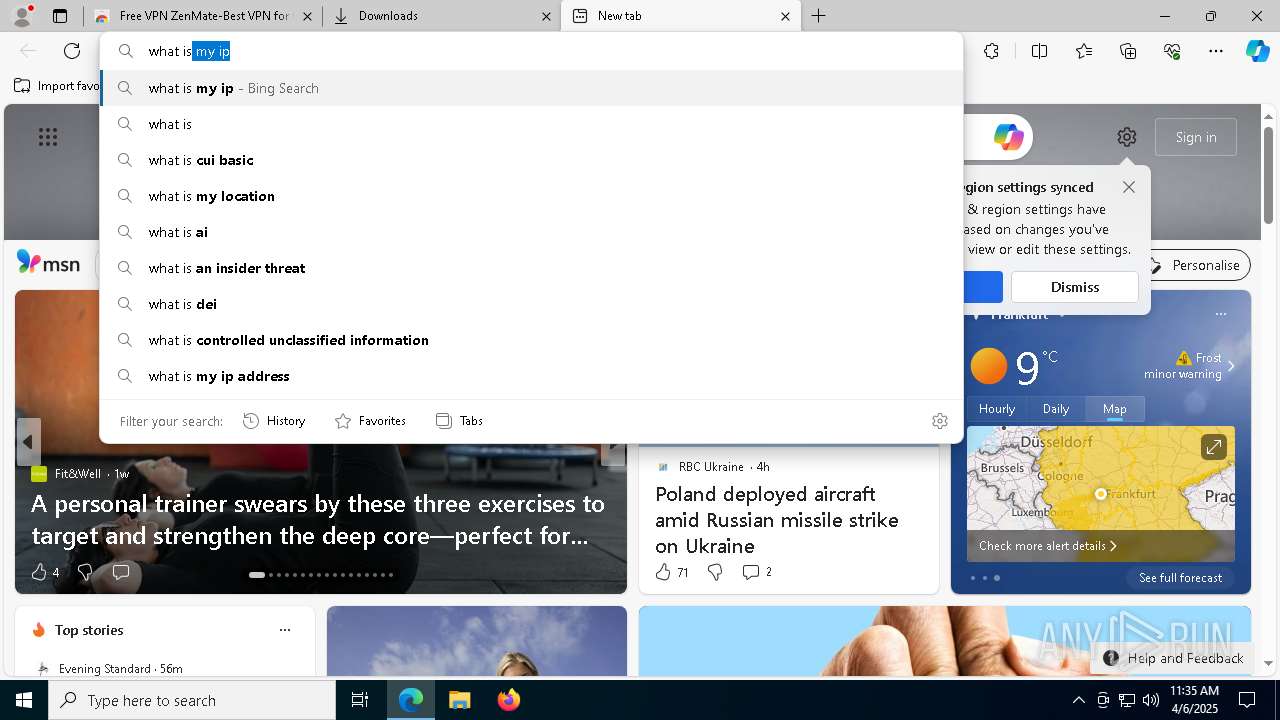This screenshot has height=720, width=1280.
Task: Open the tab actions menu icon
Action: (x=60, y=16)
